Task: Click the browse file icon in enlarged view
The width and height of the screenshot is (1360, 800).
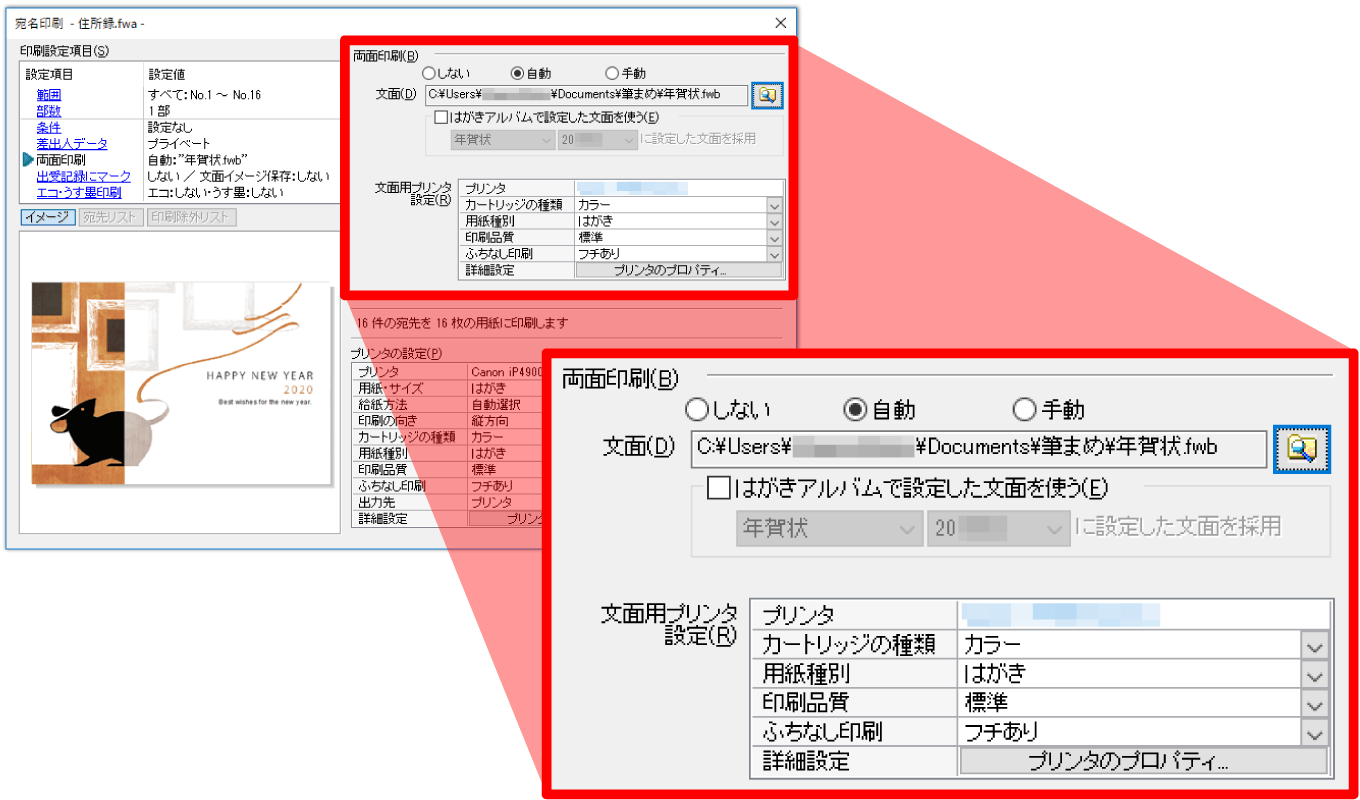Action: click(x=1301, y=449)
